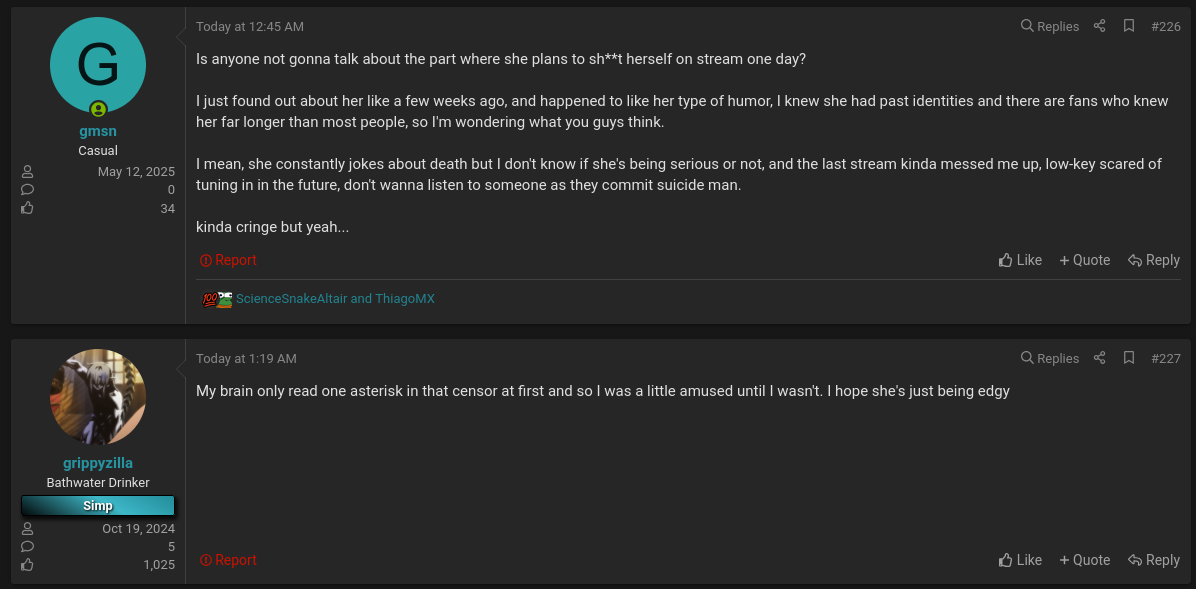Quote gmsn's post
This screenshot has width=1196, height=589.
point(1084,260)
